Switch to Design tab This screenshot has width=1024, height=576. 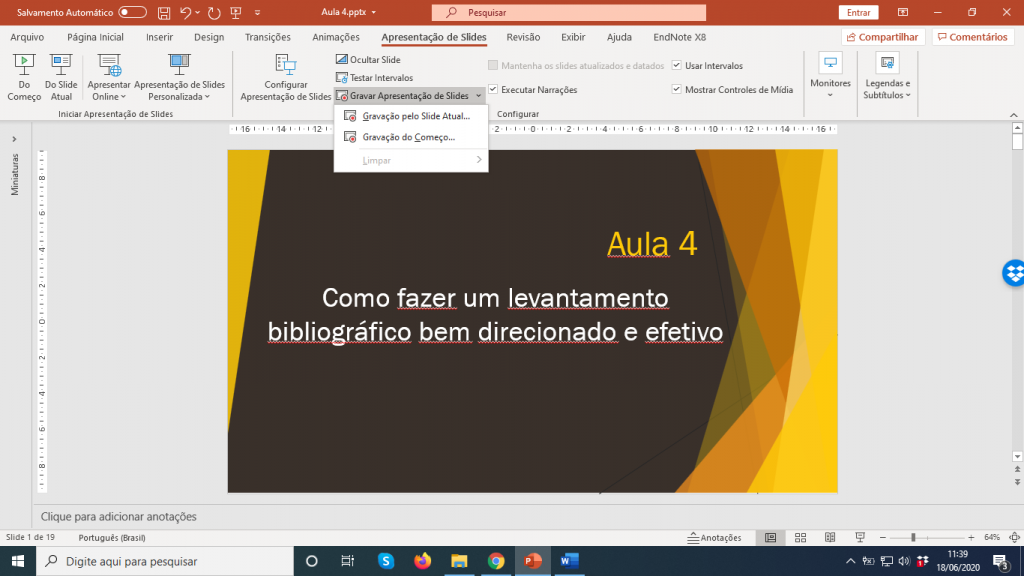coord(209,37)
